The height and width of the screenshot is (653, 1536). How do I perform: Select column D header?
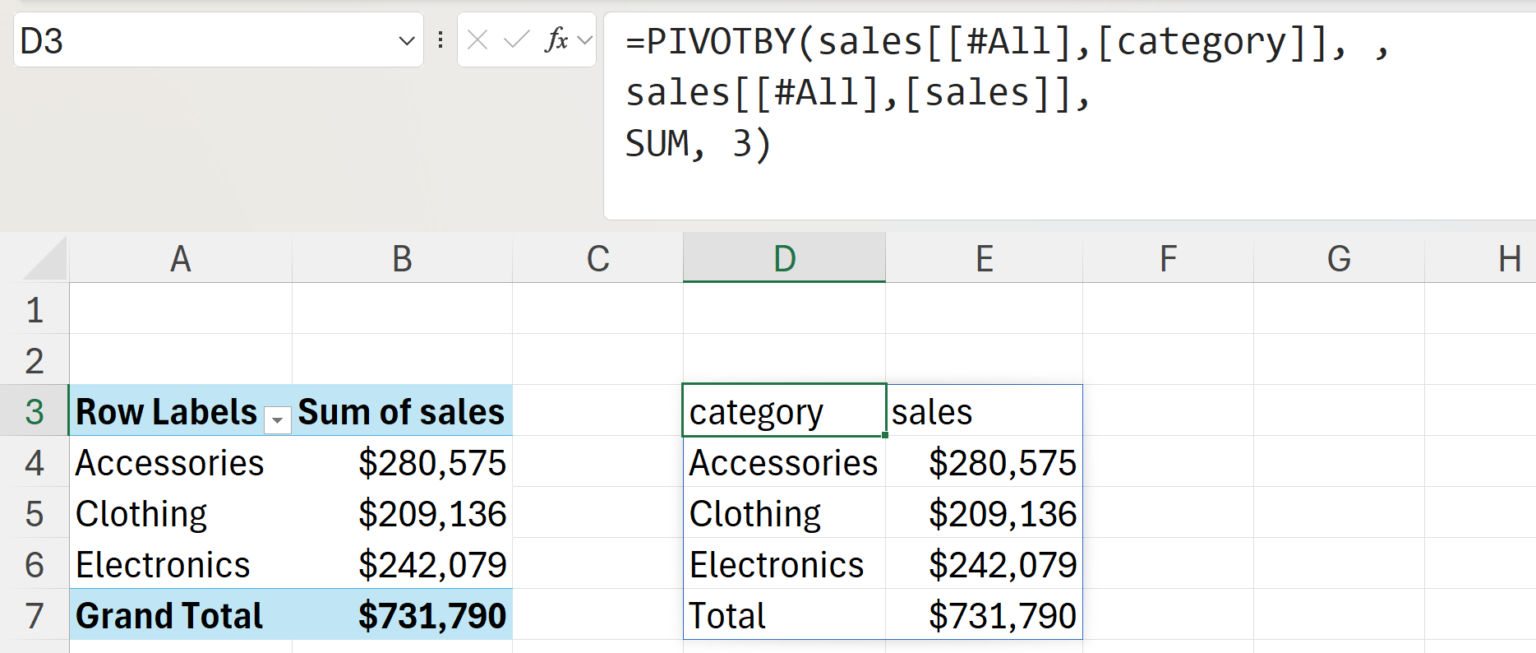point(784,259)
